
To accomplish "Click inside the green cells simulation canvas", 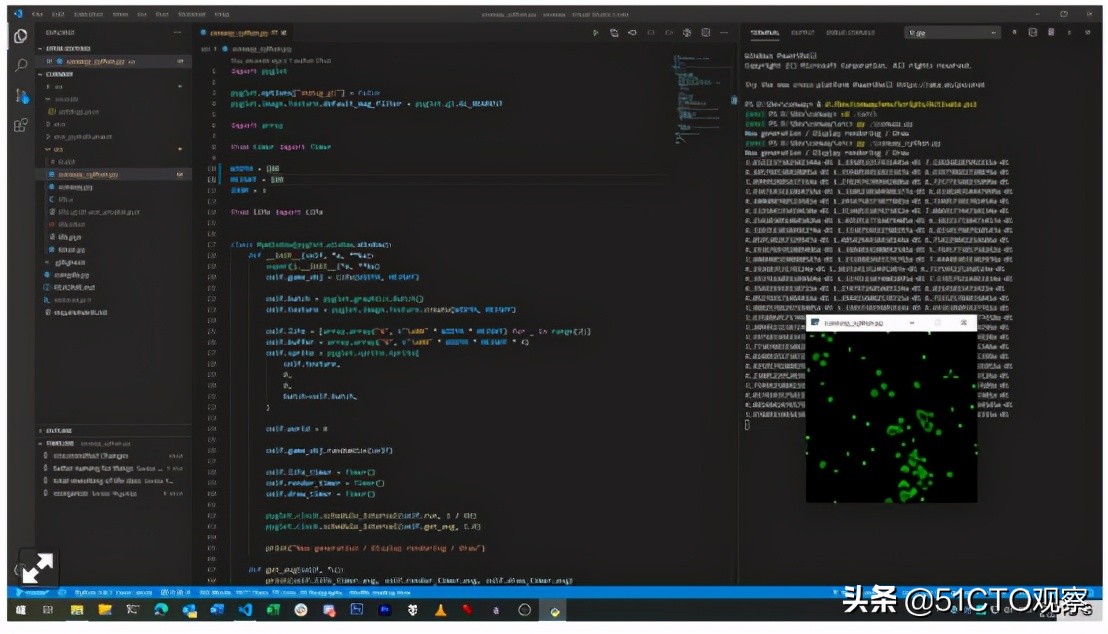I will pos(891,417).
